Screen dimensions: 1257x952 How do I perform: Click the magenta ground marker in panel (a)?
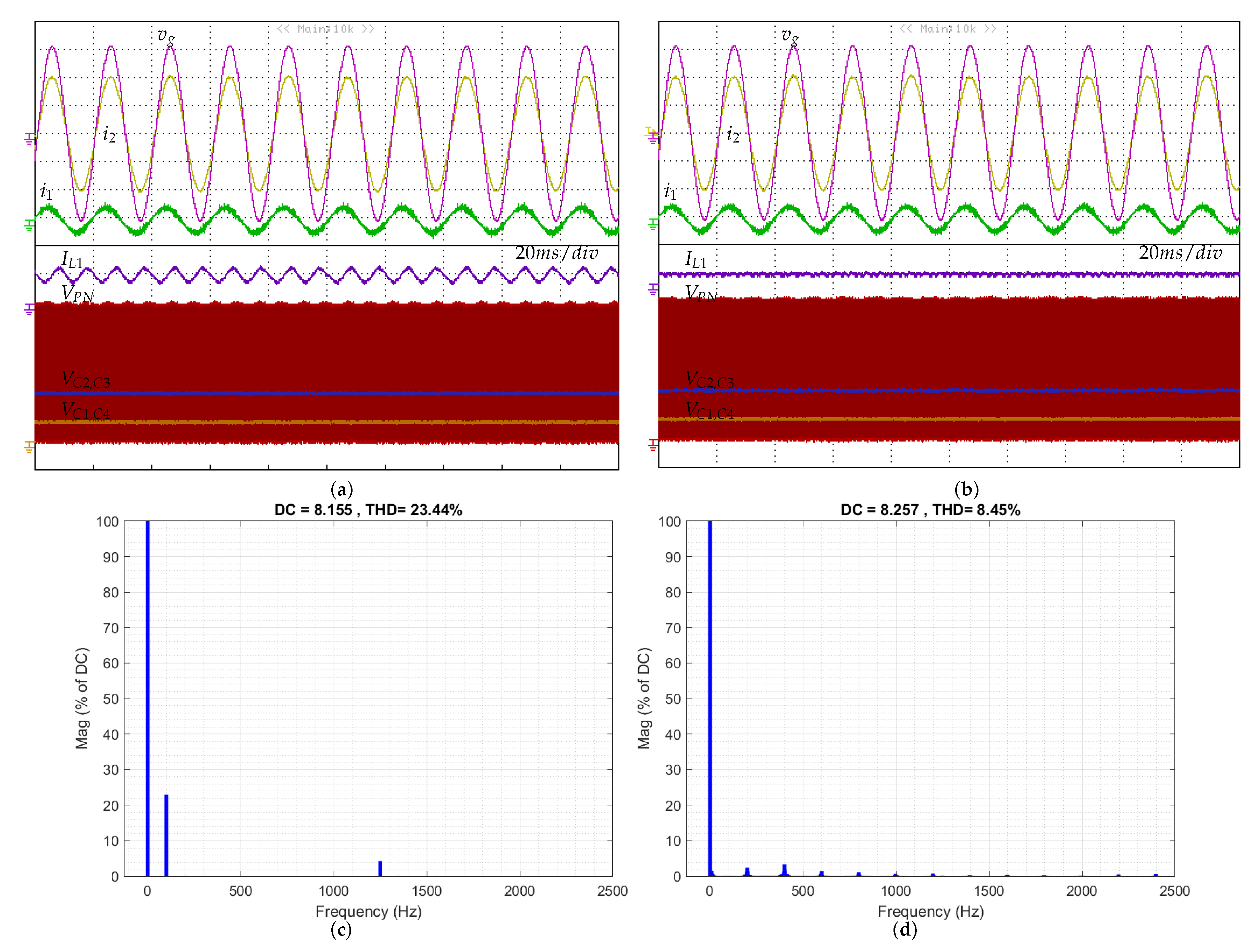point(29,138)
